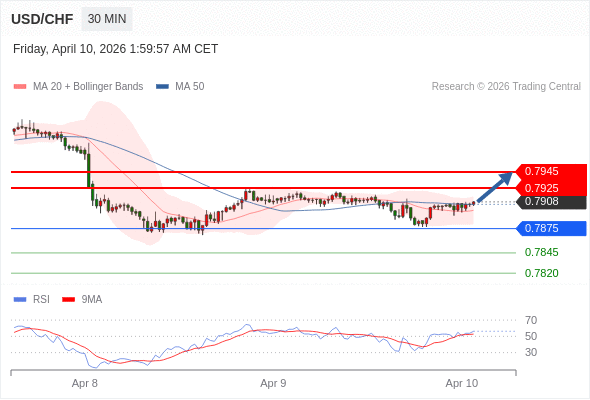The width and height of the screenshot is (590, 400).
Task: Click the Apr 9 date axis label
Action: [x=273, y=383]
